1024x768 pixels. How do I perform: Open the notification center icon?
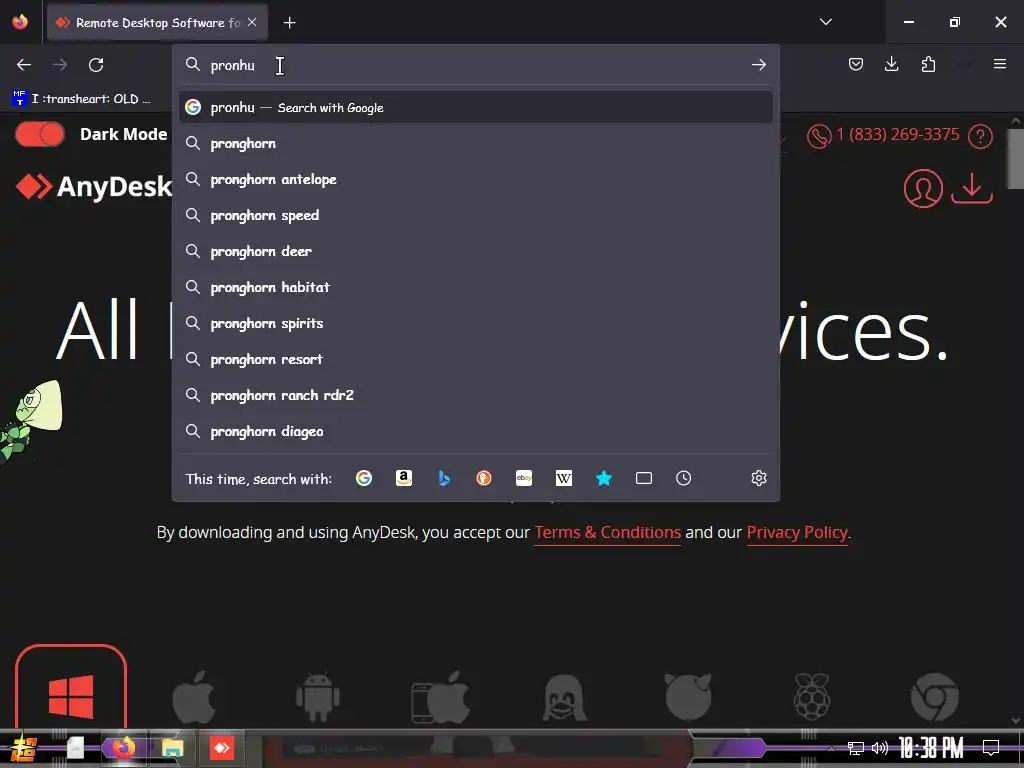click(x=991, y=747)
